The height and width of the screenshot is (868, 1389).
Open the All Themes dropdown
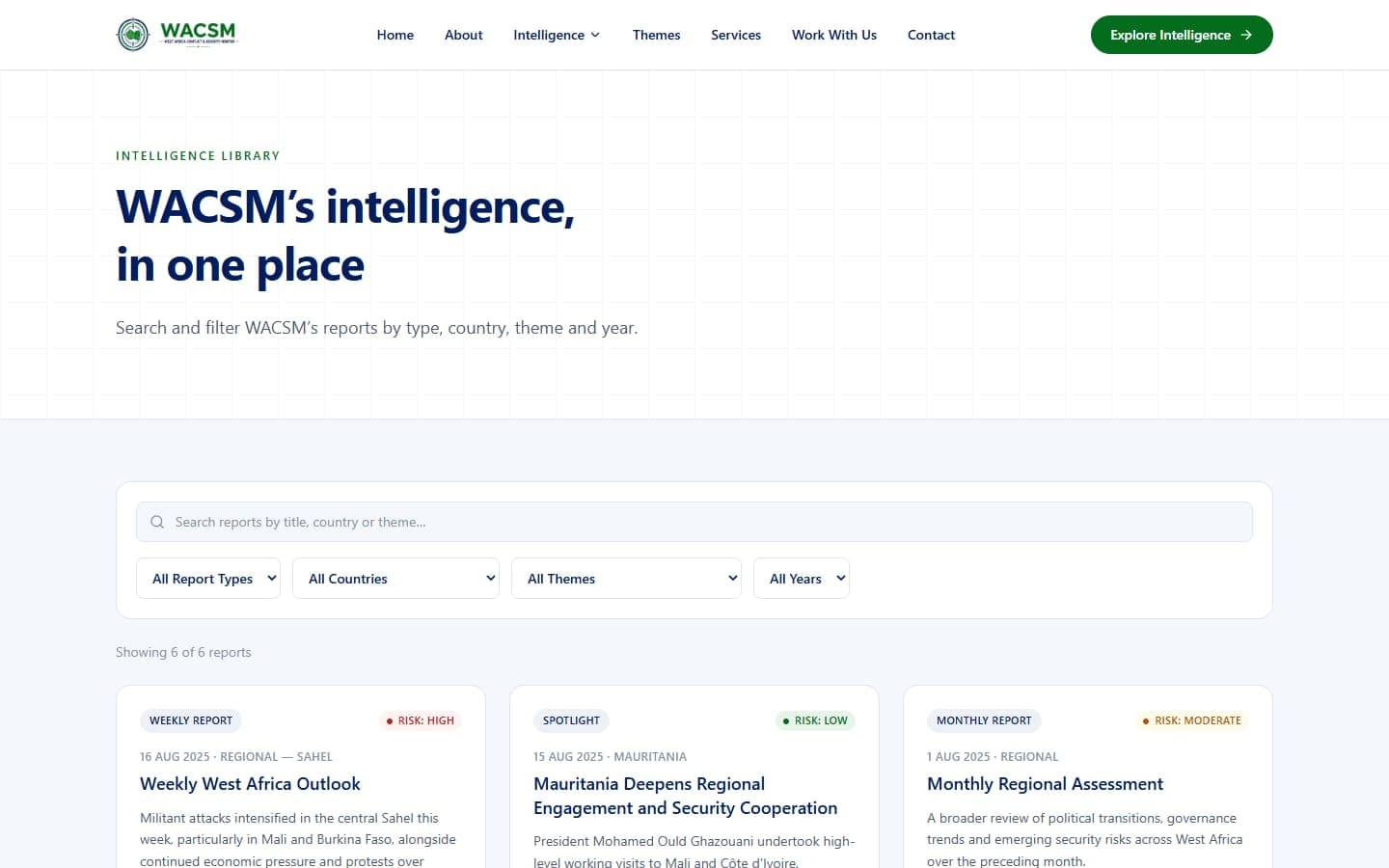[626, 579]
